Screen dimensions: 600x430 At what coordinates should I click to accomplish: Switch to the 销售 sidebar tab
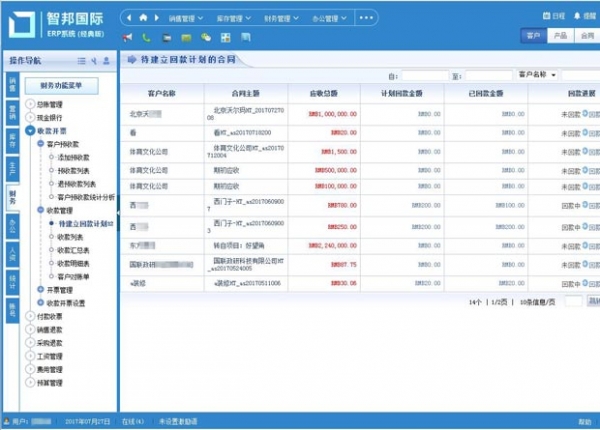[x=12, y=84]
